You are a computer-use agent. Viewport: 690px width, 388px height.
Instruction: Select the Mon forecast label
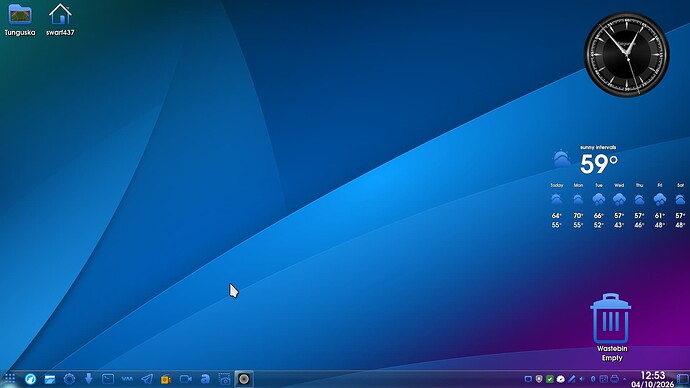click(578, 185)
